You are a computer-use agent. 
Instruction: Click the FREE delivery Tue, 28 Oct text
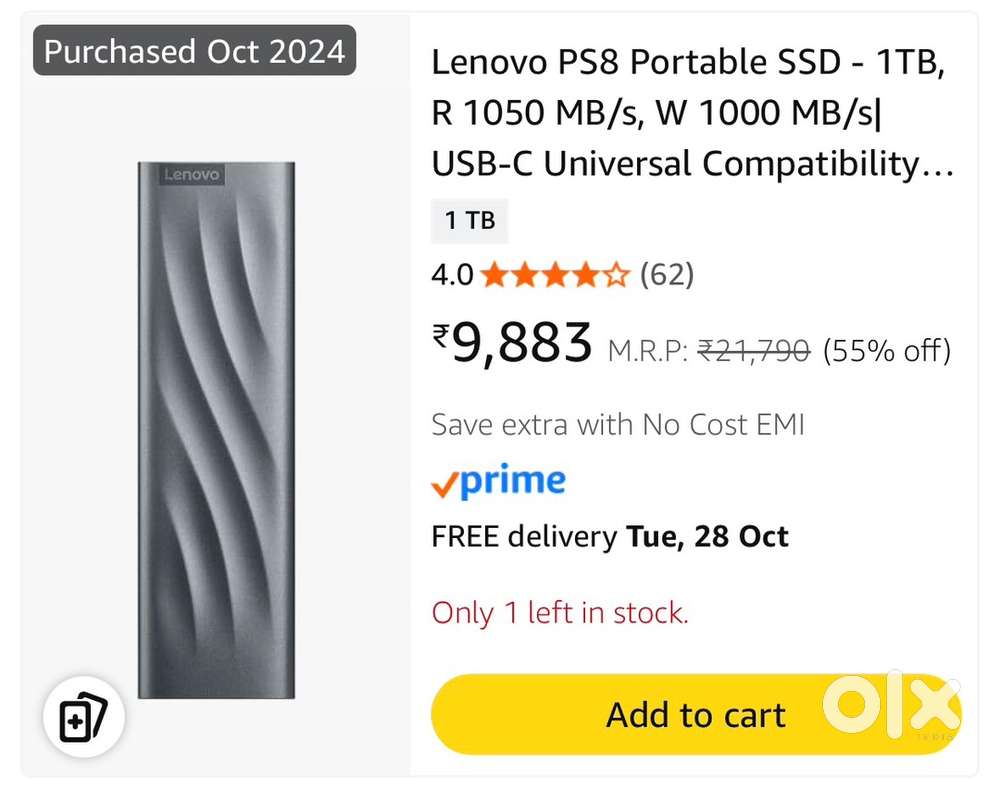(x=609, y=536)
